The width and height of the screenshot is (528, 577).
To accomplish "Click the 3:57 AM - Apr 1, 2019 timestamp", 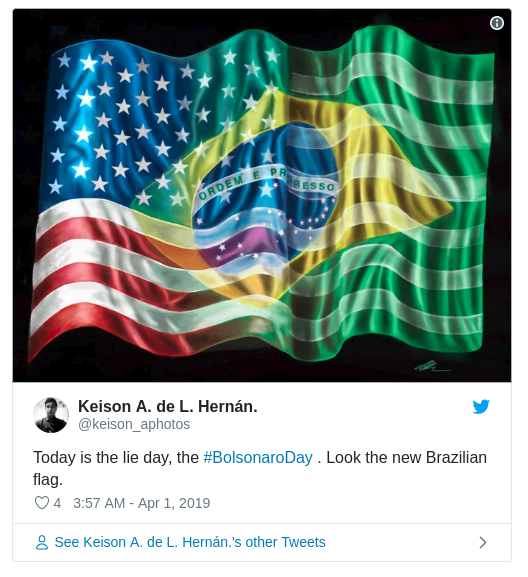I will pos(142,503).
